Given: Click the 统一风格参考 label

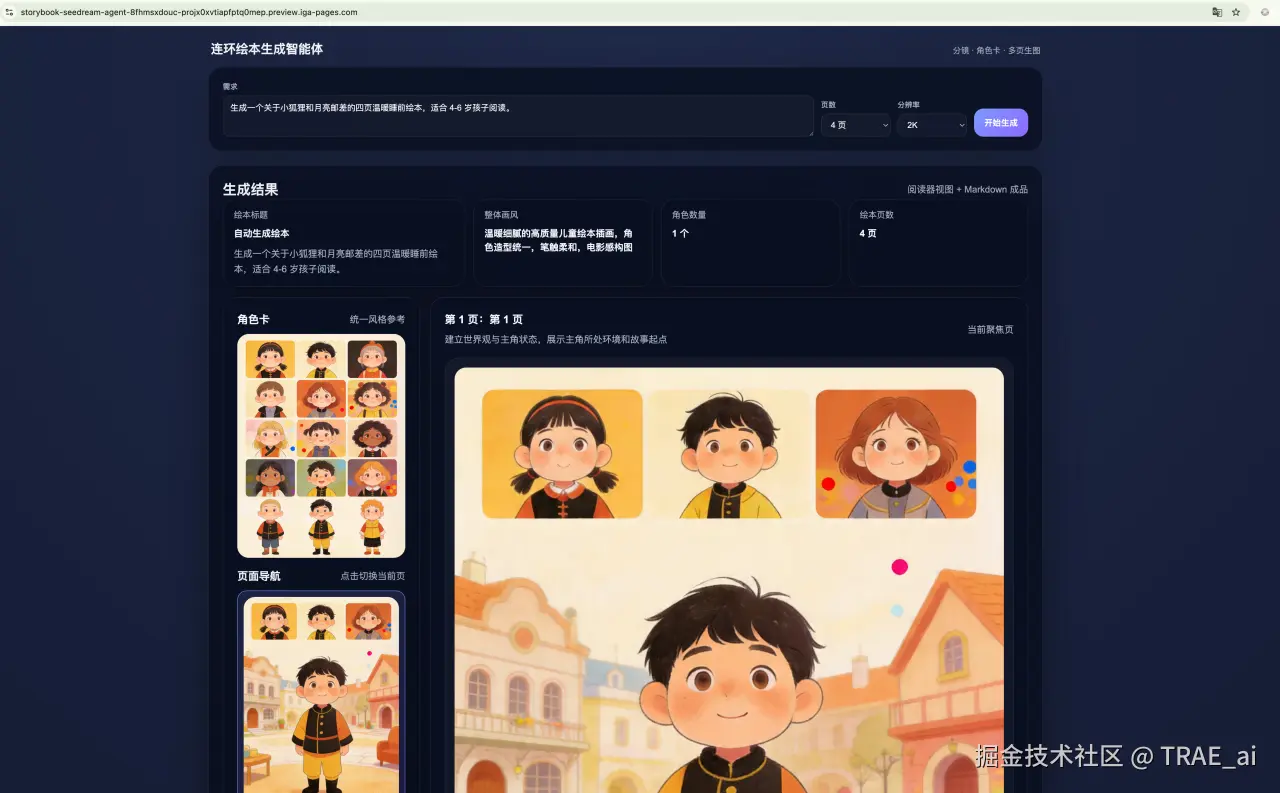Looking at the screenshot, I should click(x=377, y=320).
